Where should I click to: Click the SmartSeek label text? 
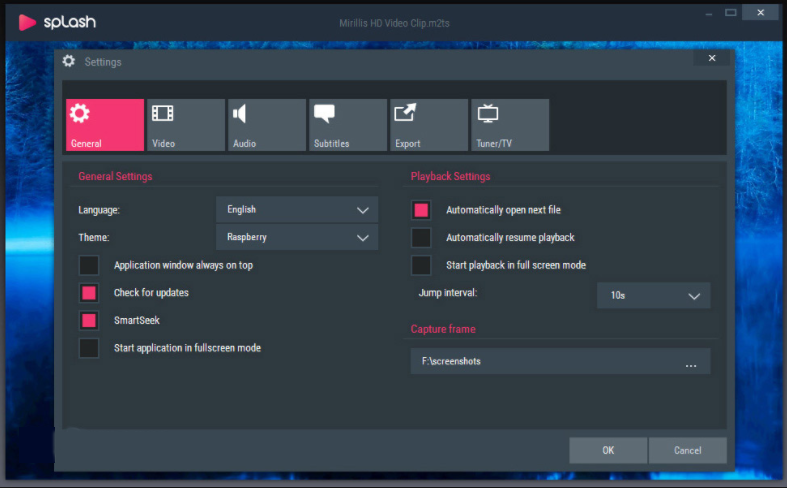click(x=137, y=320)
